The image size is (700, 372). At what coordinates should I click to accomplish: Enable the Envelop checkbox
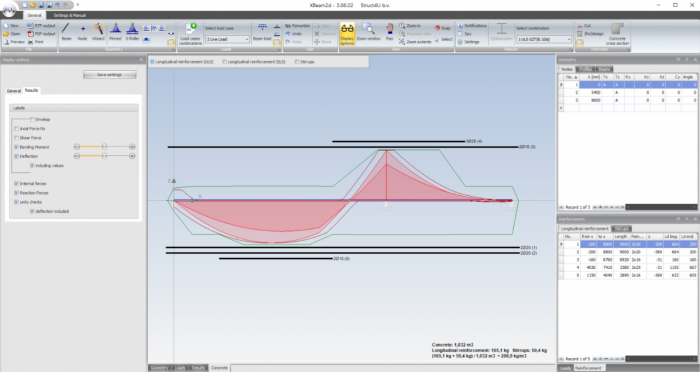(x=33, y=119)
